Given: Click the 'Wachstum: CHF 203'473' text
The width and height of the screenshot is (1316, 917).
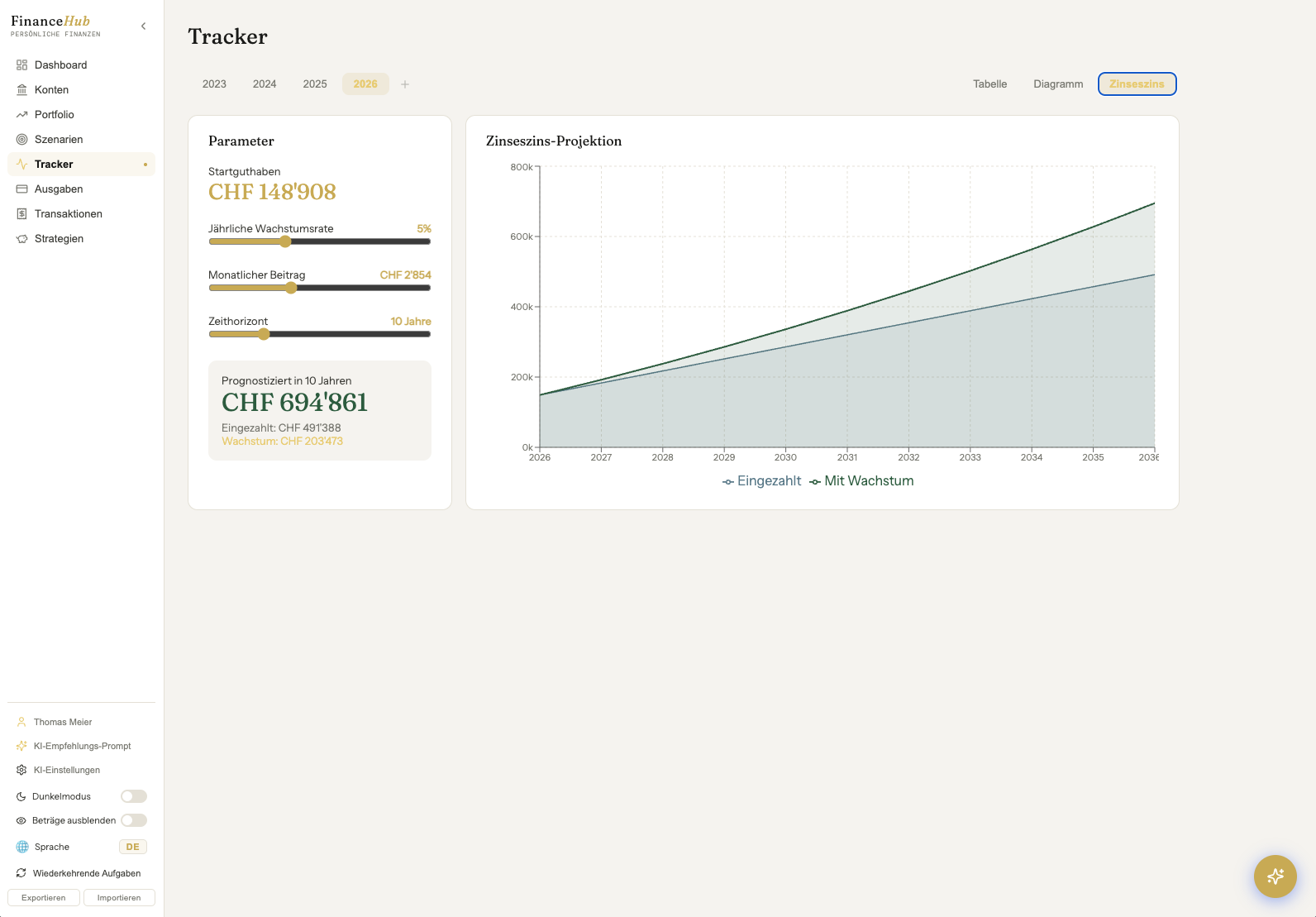Looking at the screenshot, I should tap(282, 442).
